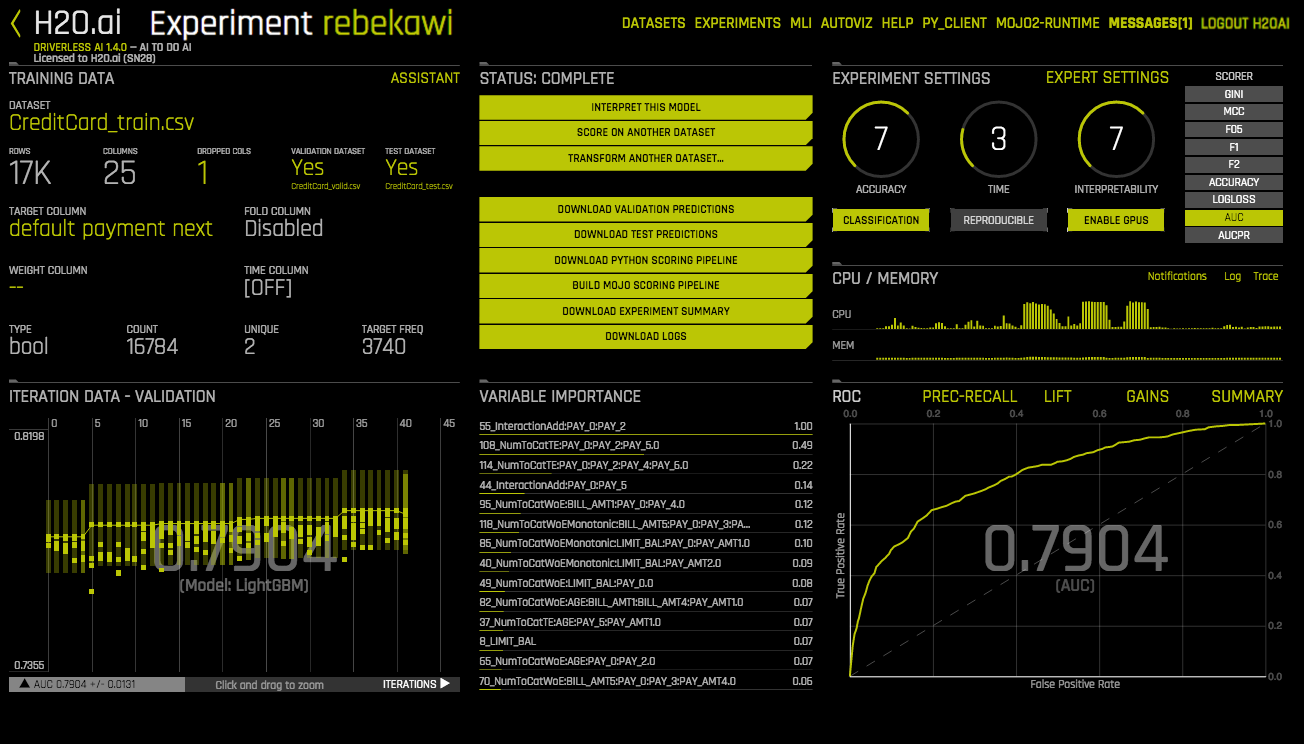Click DOWNLOAD TEST PREDICTIONS
Viewport: 1304px width, 744px height.
coord(646,234)
